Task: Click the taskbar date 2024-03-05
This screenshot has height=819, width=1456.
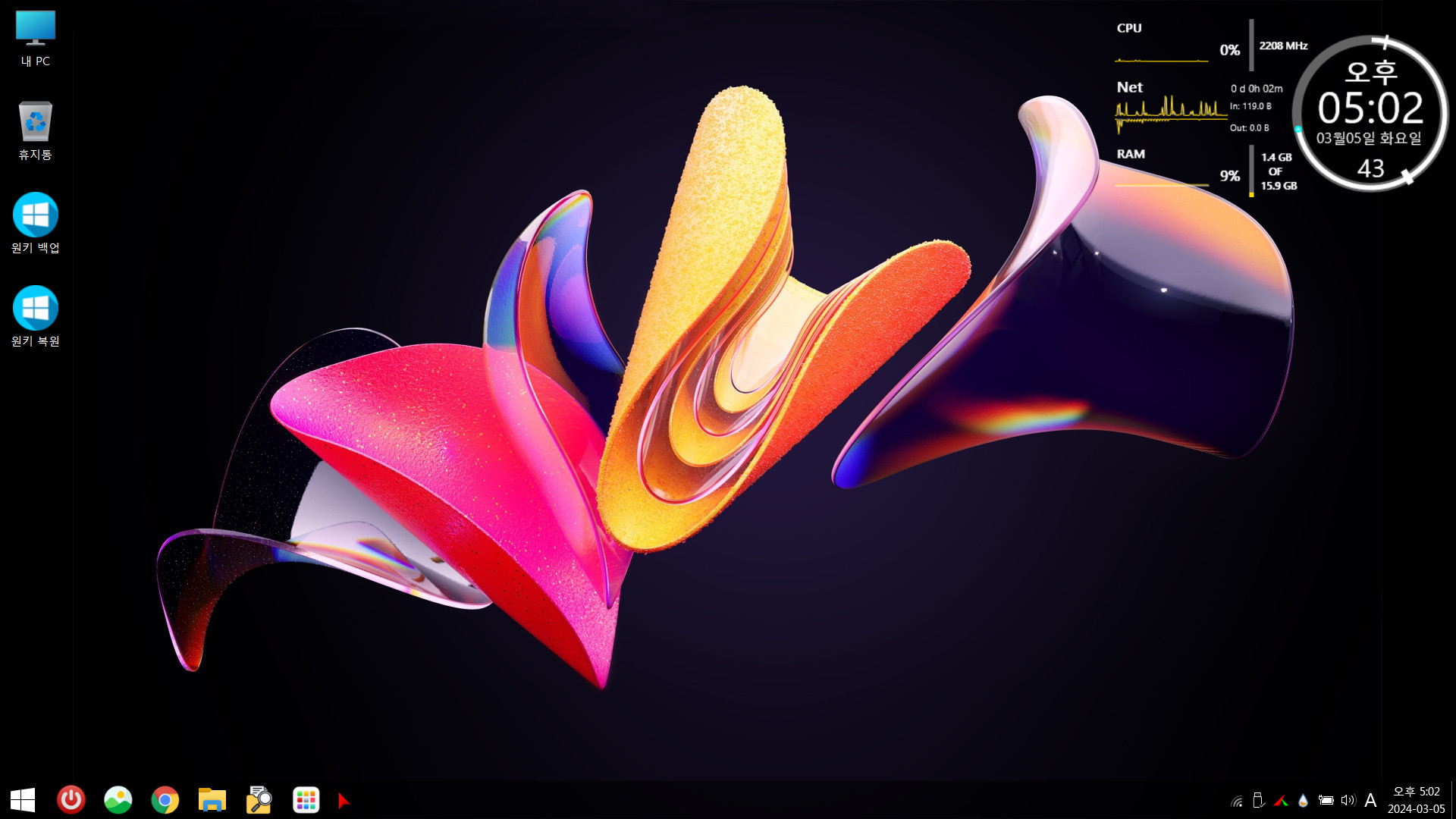Action: 1417,809
